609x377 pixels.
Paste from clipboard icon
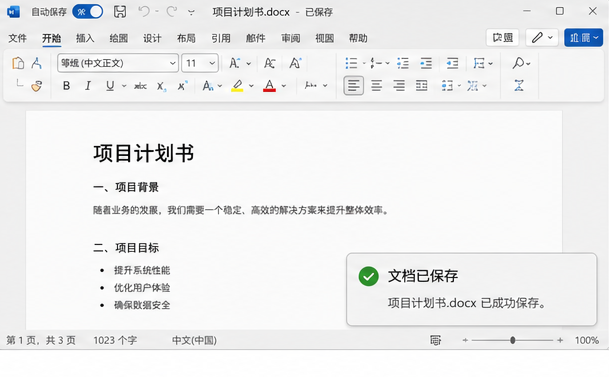(x=18, y=63)
